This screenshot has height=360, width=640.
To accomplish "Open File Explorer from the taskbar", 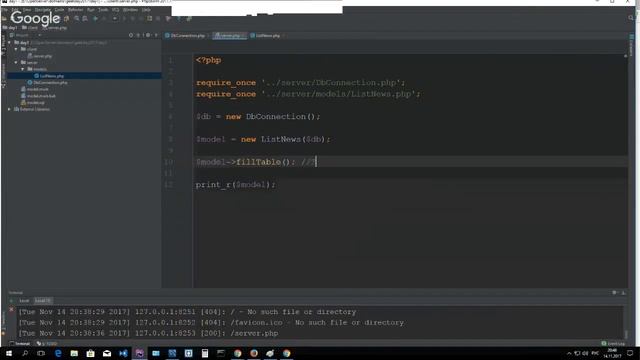I will pyautogui.click(x=74, y=353).
